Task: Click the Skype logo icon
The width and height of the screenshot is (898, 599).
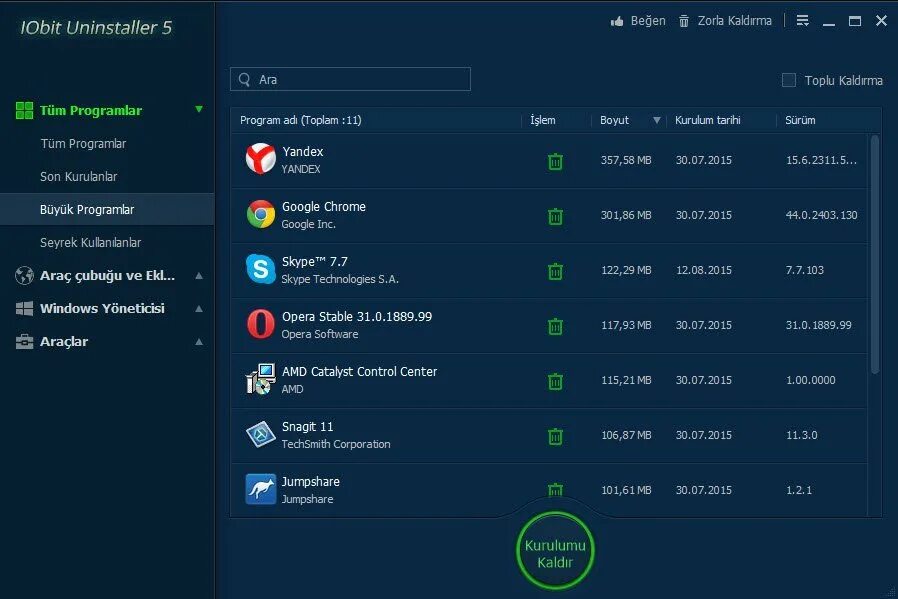Action: (261, 269)
